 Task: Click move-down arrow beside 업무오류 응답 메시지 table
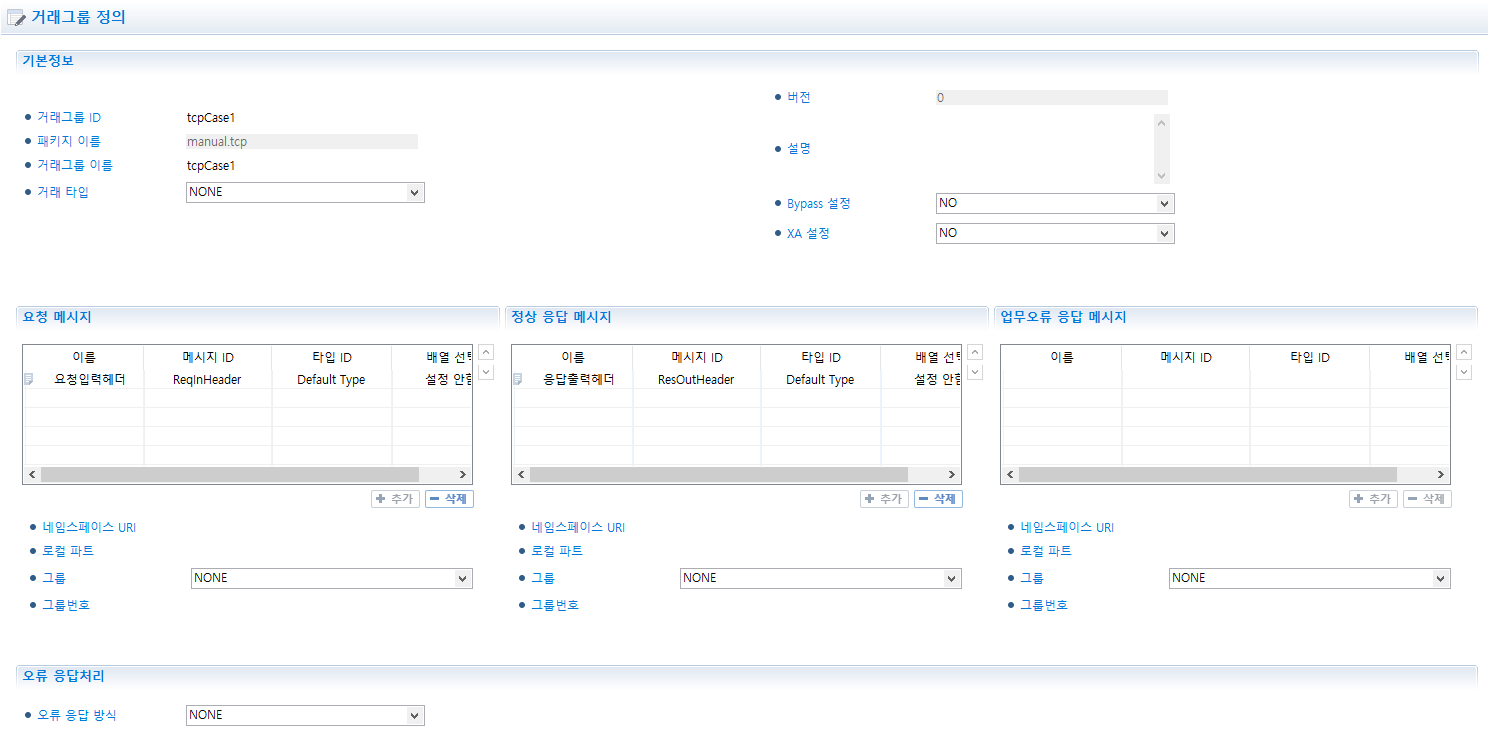coord(1464,372)
